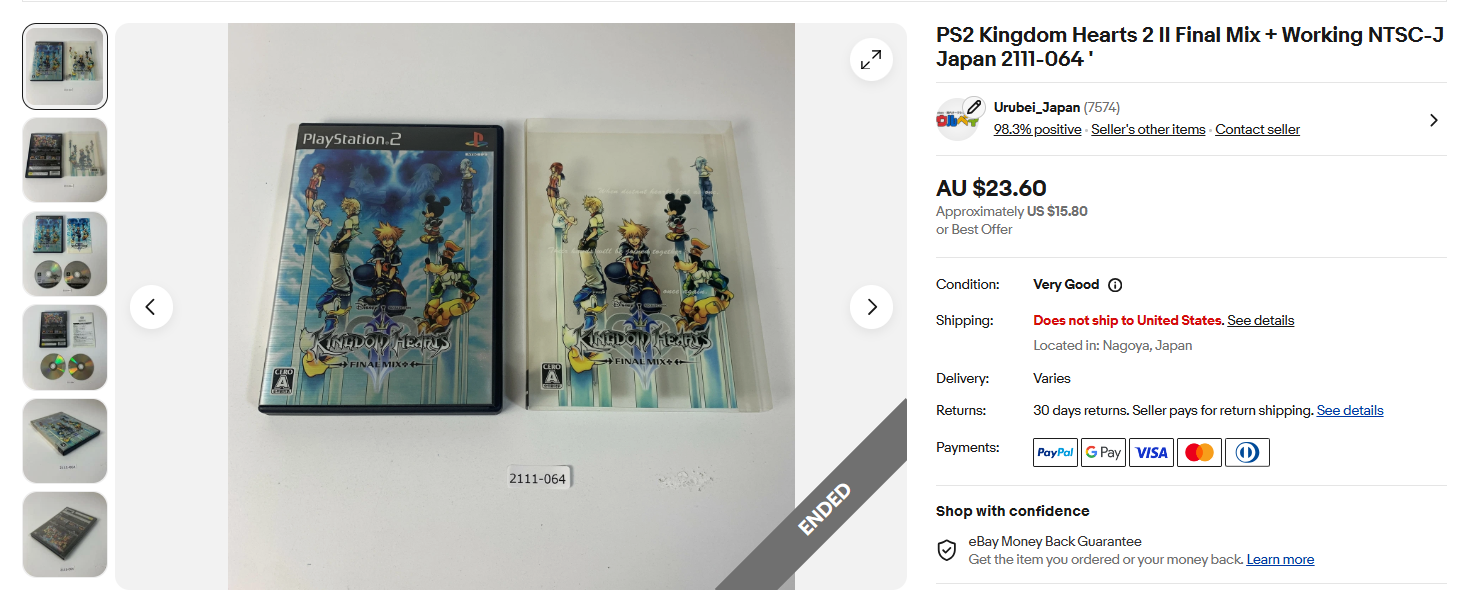Select the second thumbnail showing case back
Screen dimensions: 1457x612
tap(65, 160)
